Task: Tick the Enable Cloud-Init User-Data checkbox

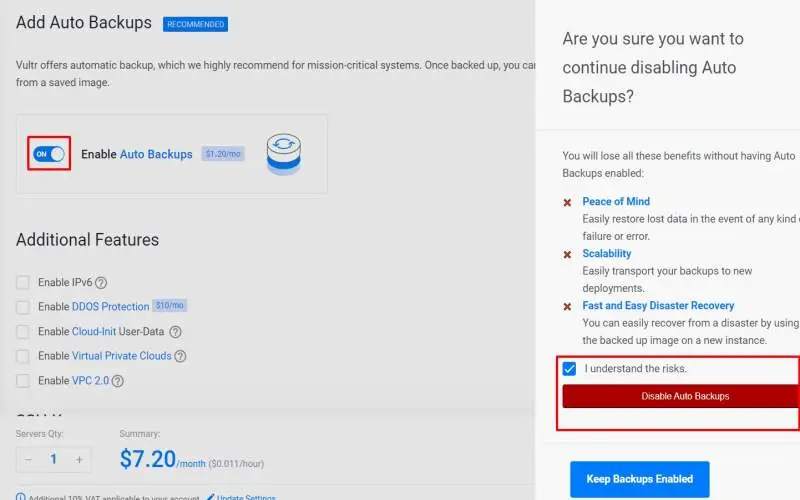Action: (23, 332)
